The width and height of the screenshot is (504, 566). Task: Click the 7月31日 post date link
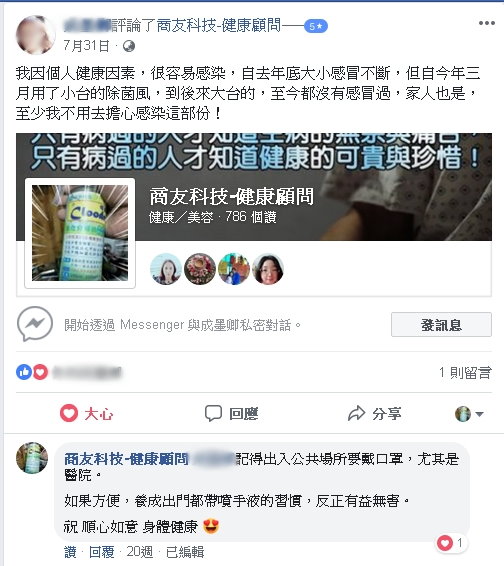pos(86,46)
